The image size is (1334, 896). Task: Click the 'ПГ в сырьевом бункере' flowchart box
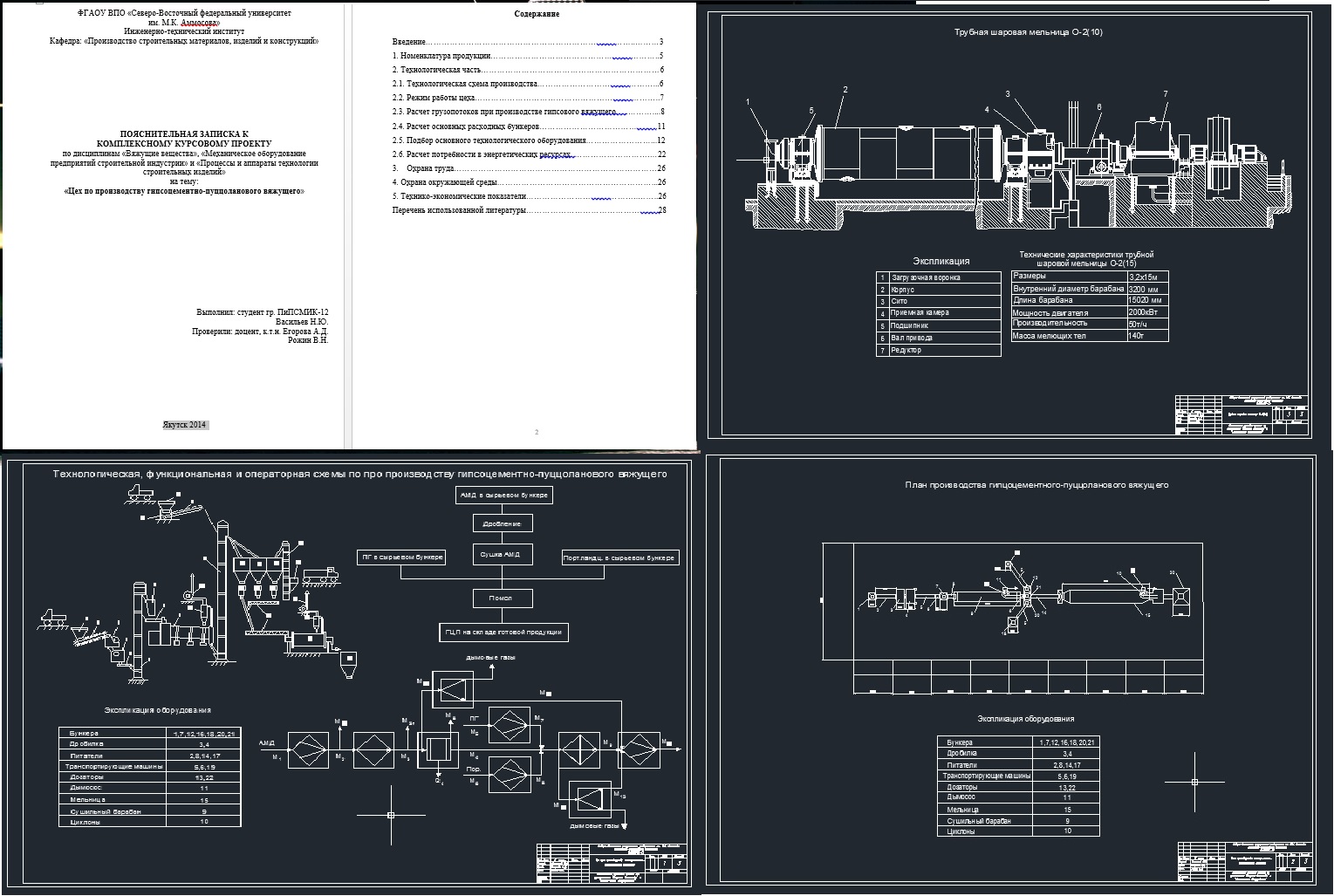coord(402,557)
